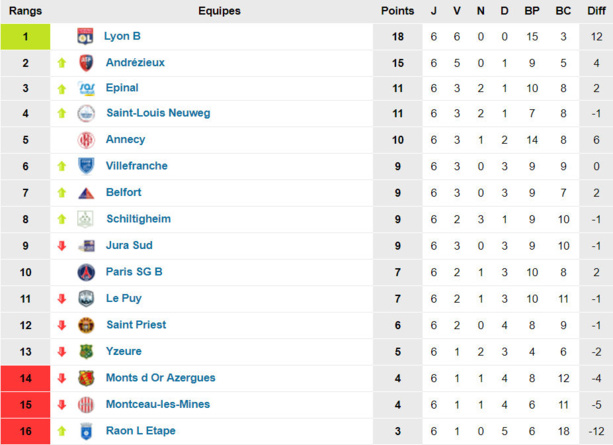The height and width of the screenshot is (445, 613).
Task: Click the green rank 1 cell
Action: [x=26, y=36]
